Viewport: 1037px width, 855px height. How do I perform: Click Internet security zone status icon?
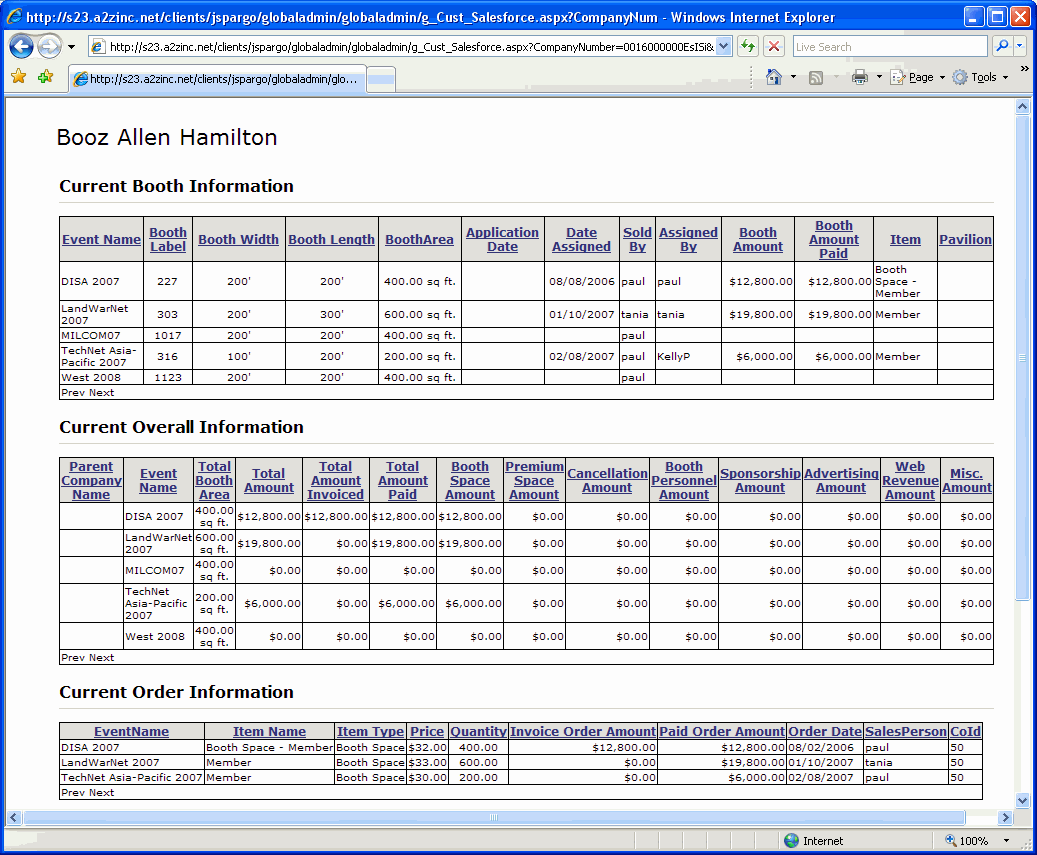tap(791, 840)
